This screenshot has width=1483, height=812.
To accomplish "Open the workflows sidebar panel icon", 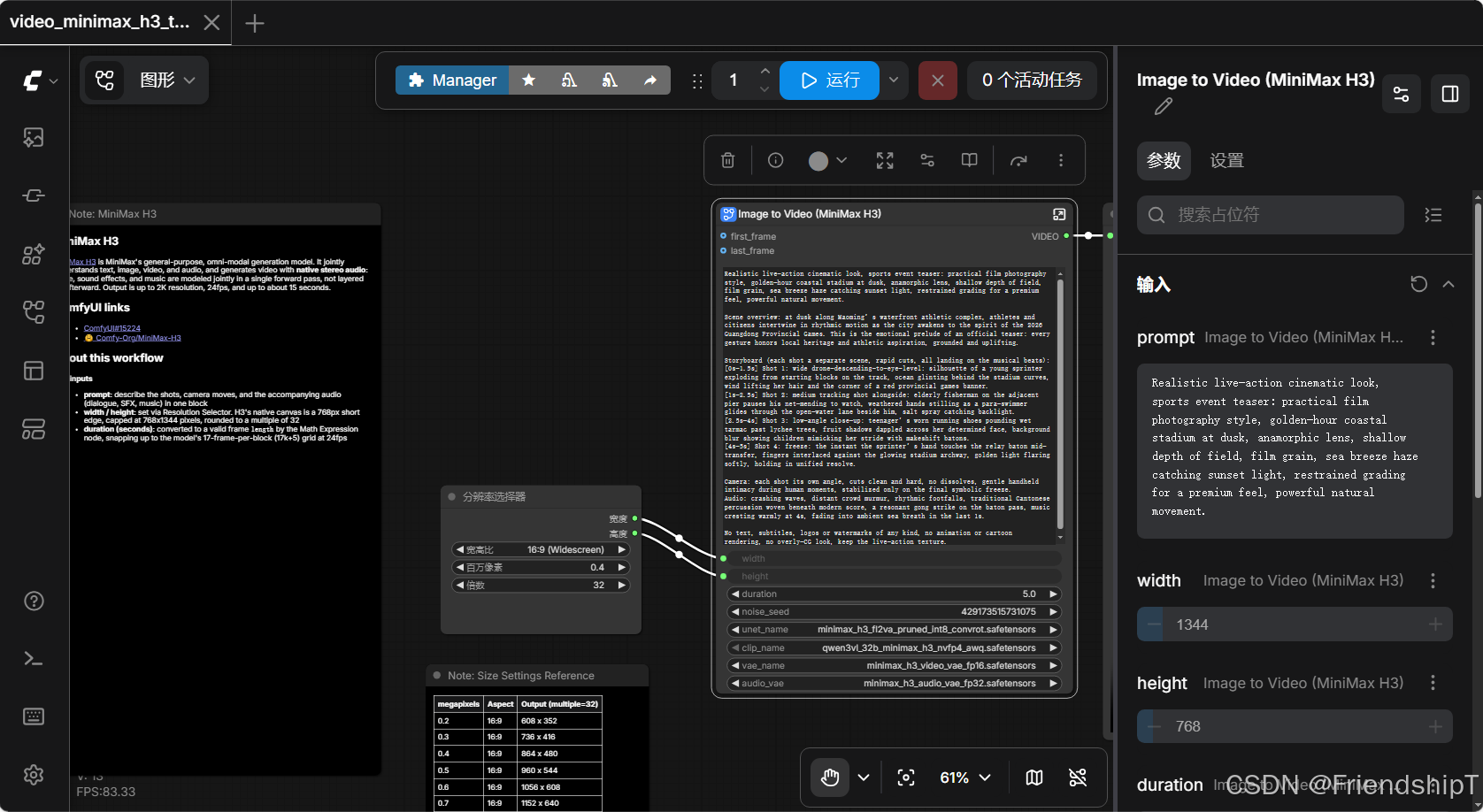I will click(34, 311).
